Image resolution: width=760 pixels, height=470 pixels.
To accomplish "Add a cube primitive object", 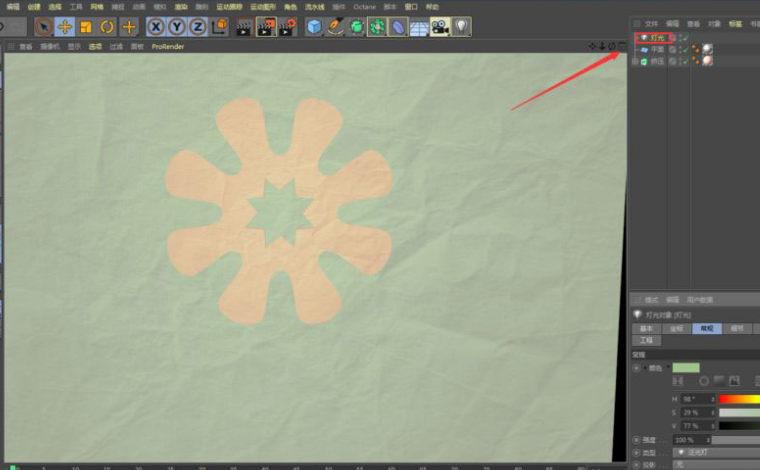I will point(314,27).
